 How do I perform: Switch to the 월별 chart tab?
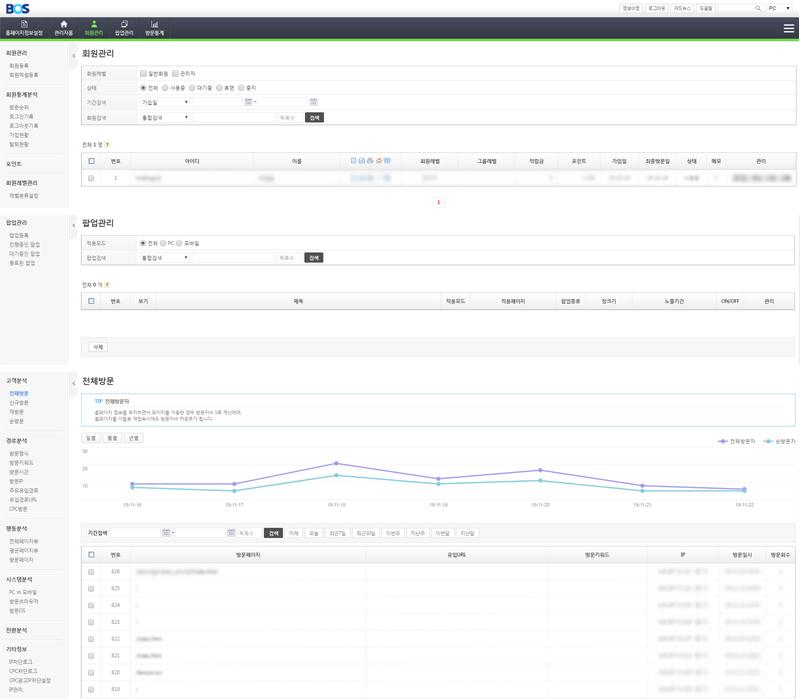tap(112, 438)
